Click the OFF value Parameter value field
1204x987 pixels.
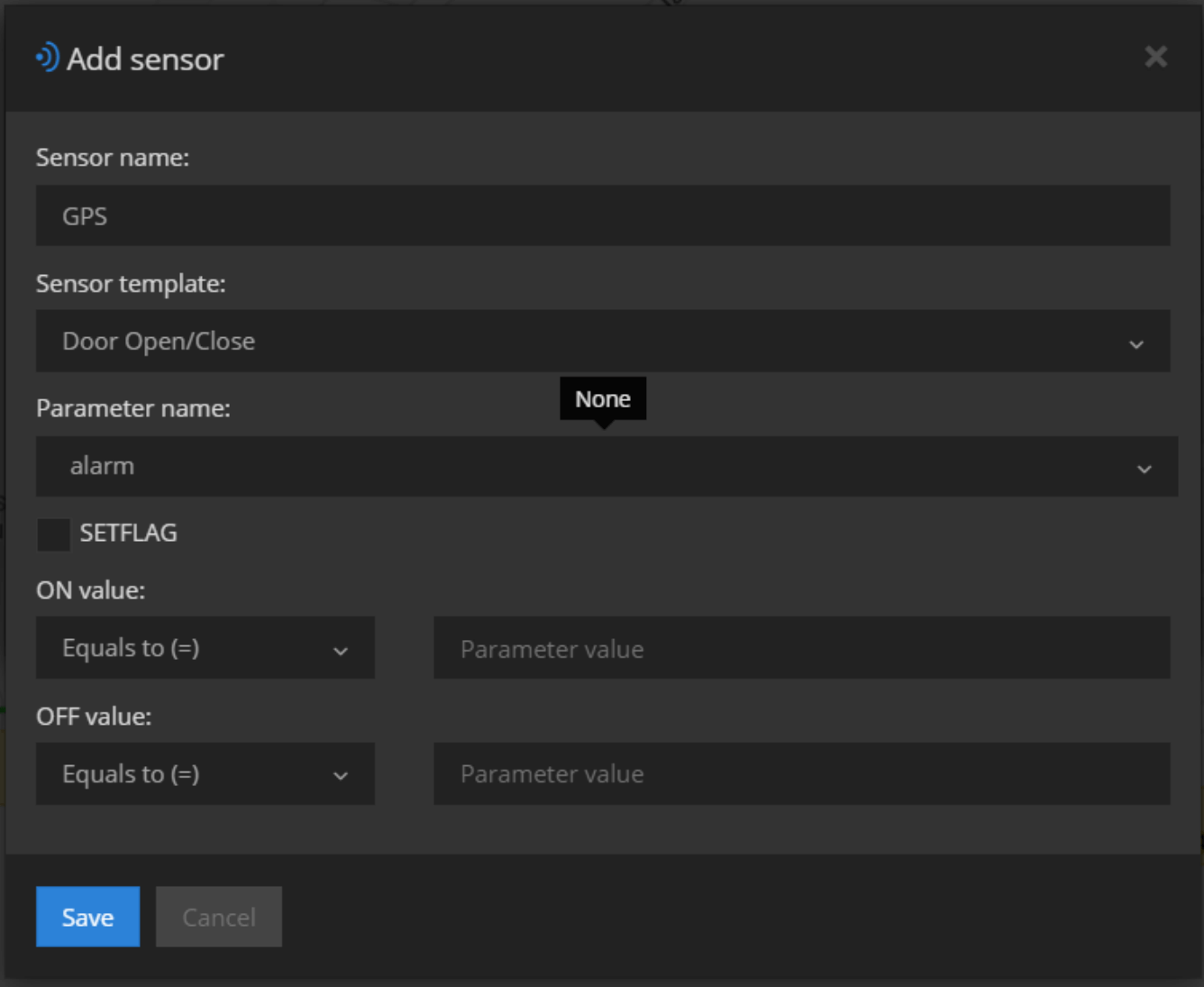click(x=802, y=773)
